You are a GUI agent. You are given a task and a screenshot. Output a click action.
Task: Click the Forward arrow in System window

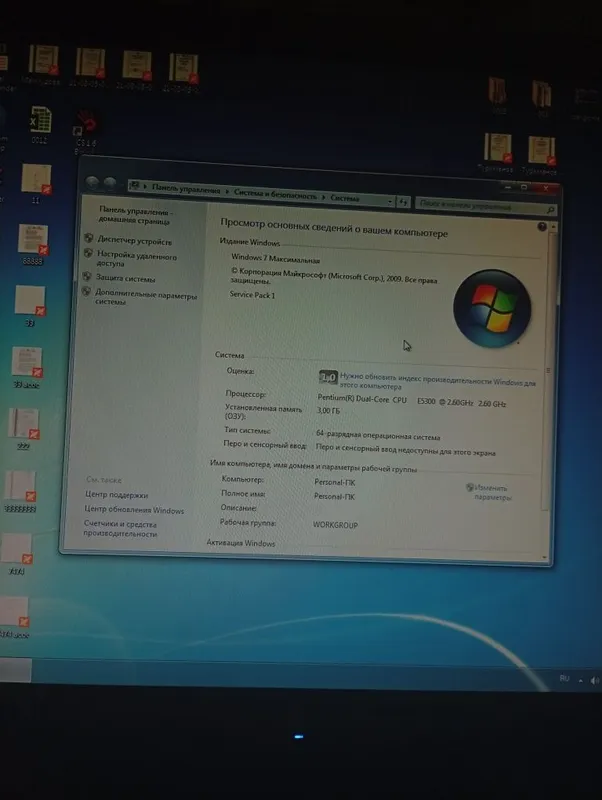coord(110,183)
